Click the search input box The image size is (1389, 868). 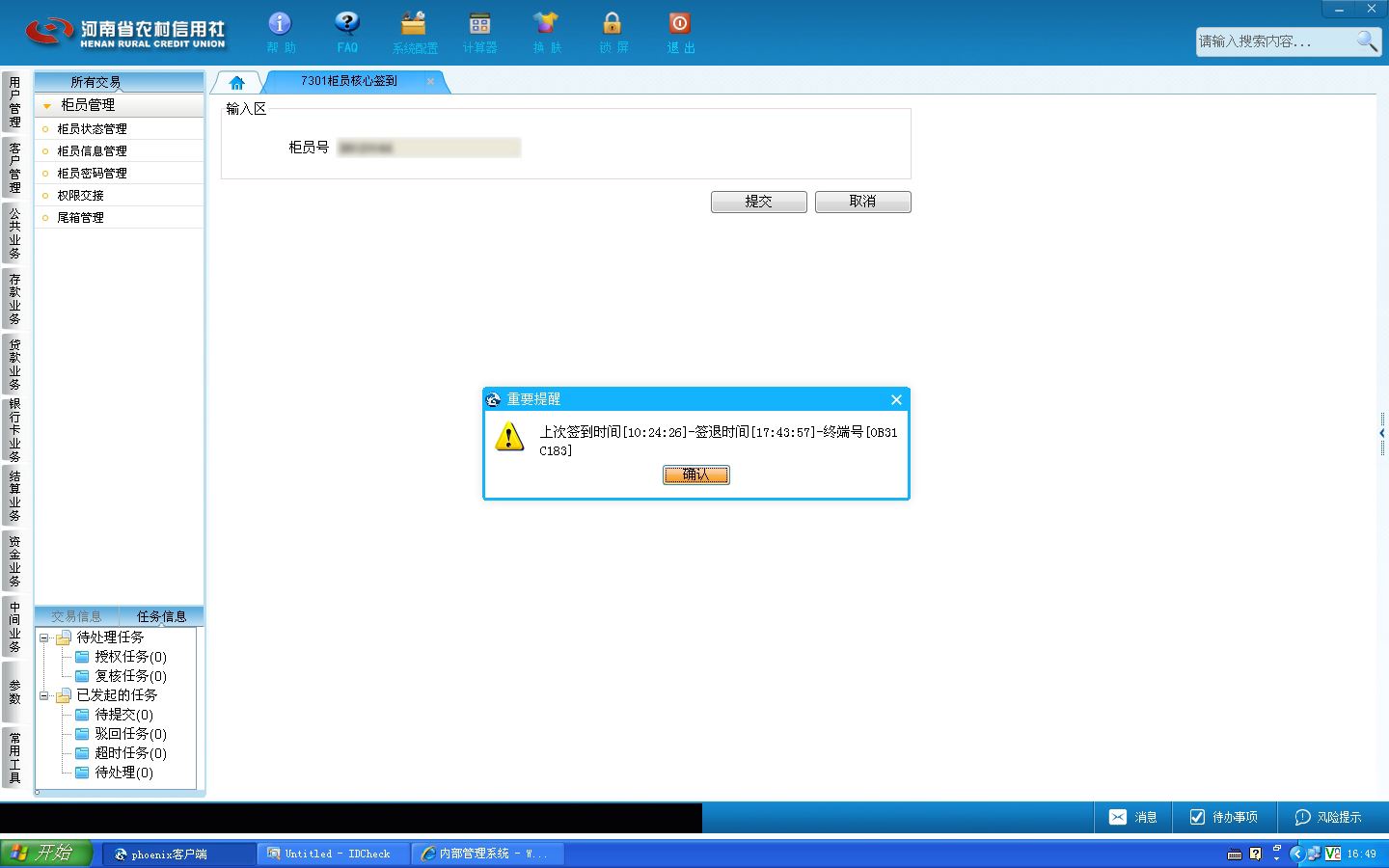(x=1275, y=41)
